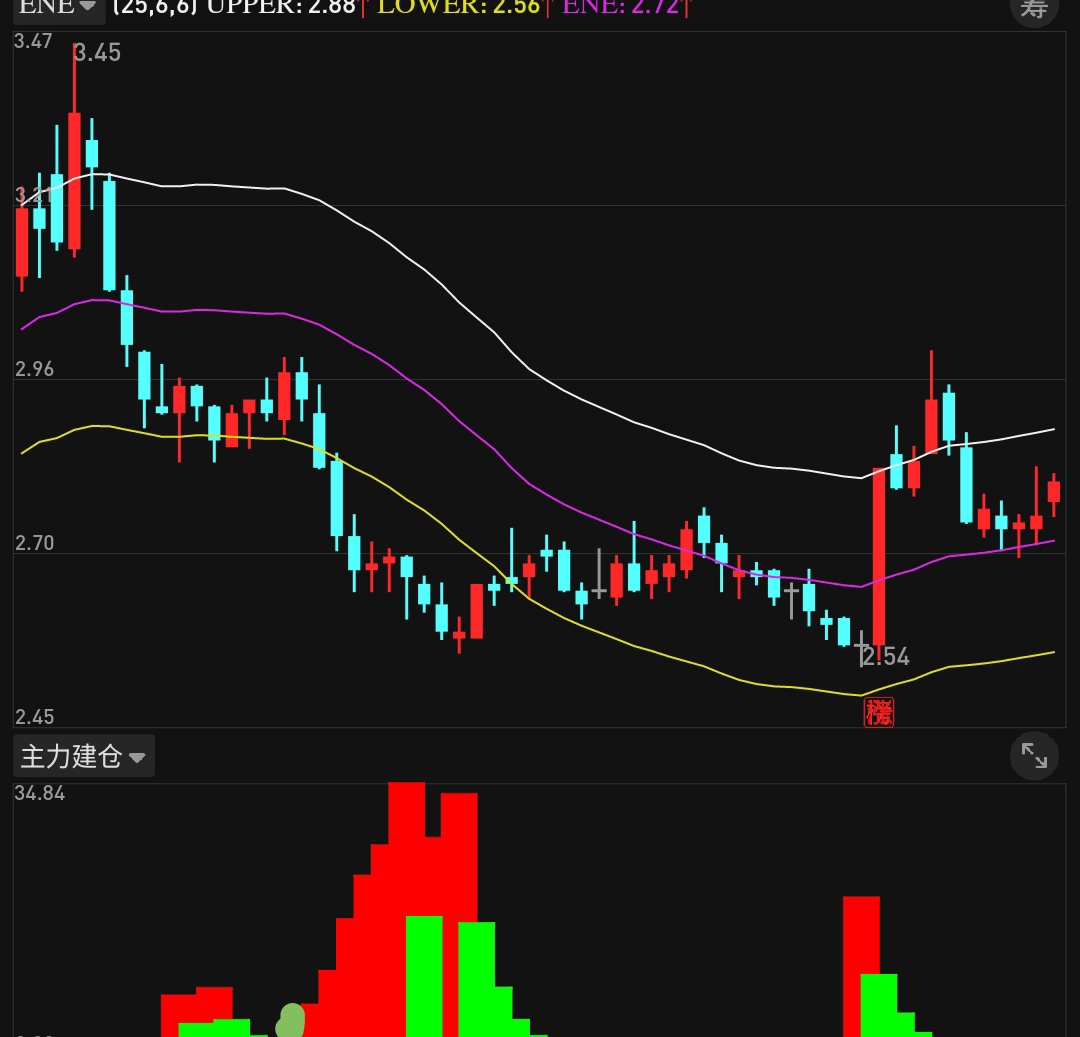Screen dimensions: 1080x1037
Task: Click the 34.84 sub-chart axis label
Action: 40,793
